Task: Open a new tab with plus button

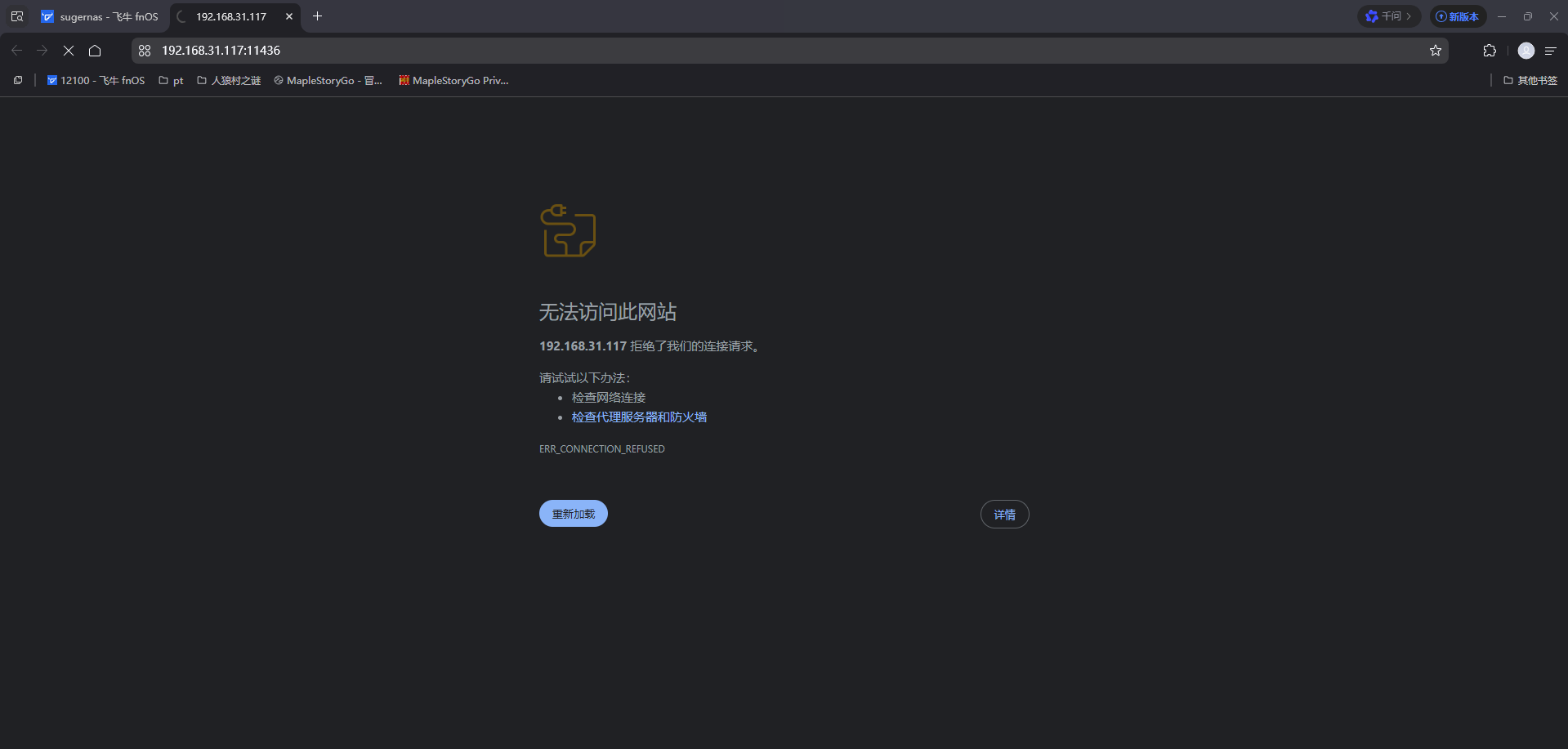Action: pyautogui.click(x=318, y=16)
